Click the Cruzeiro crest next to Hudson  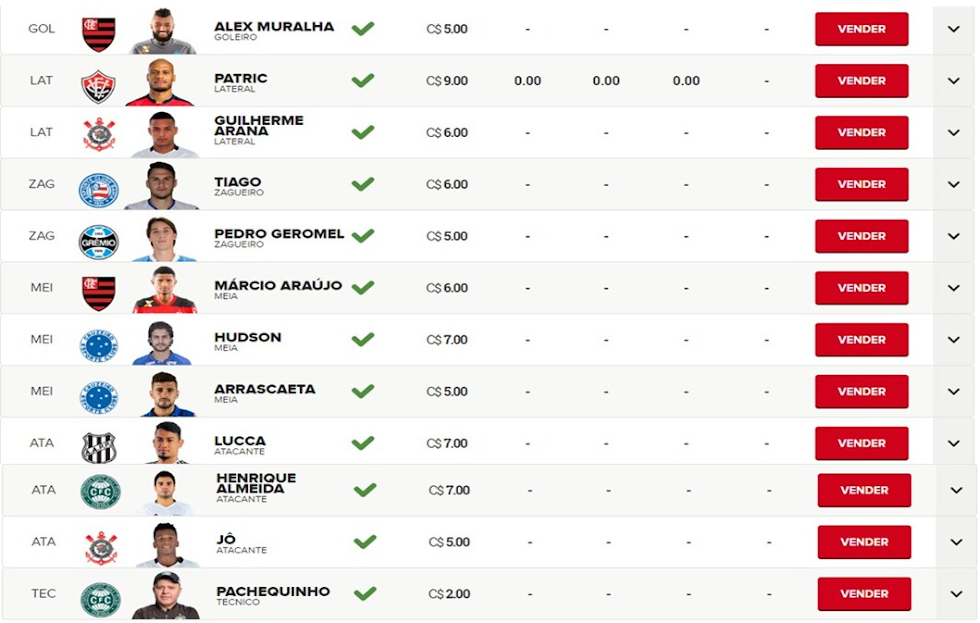(x=99, y=346)
